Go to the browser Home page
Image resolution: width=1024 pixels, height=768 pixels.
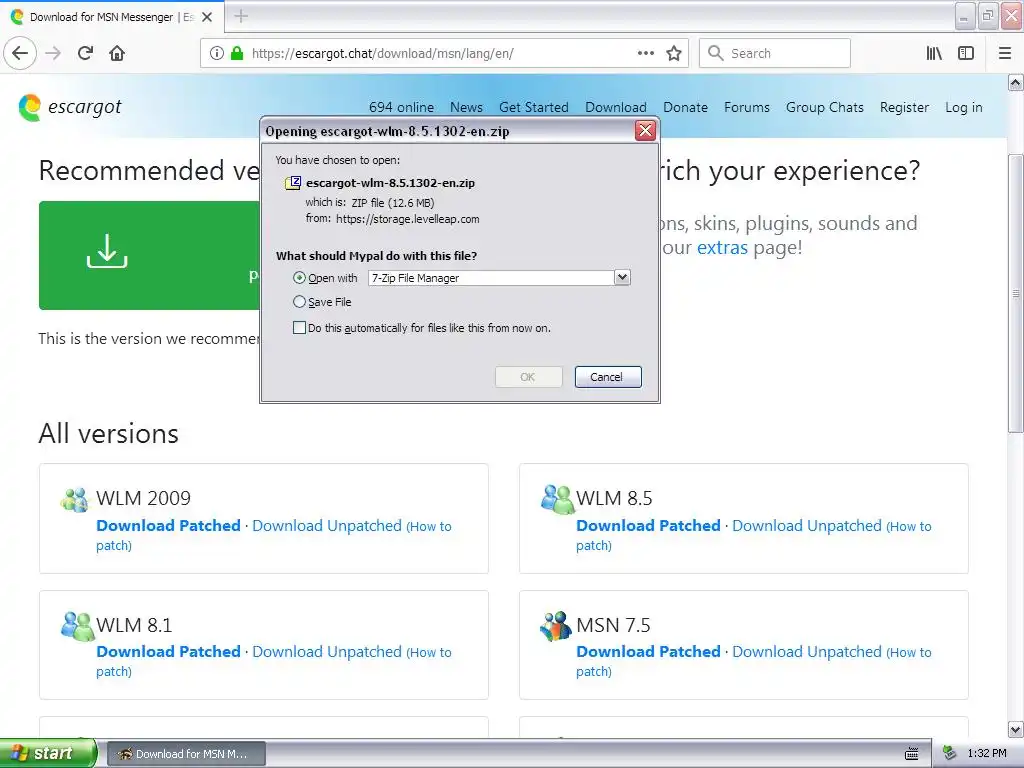pos(117,53)
